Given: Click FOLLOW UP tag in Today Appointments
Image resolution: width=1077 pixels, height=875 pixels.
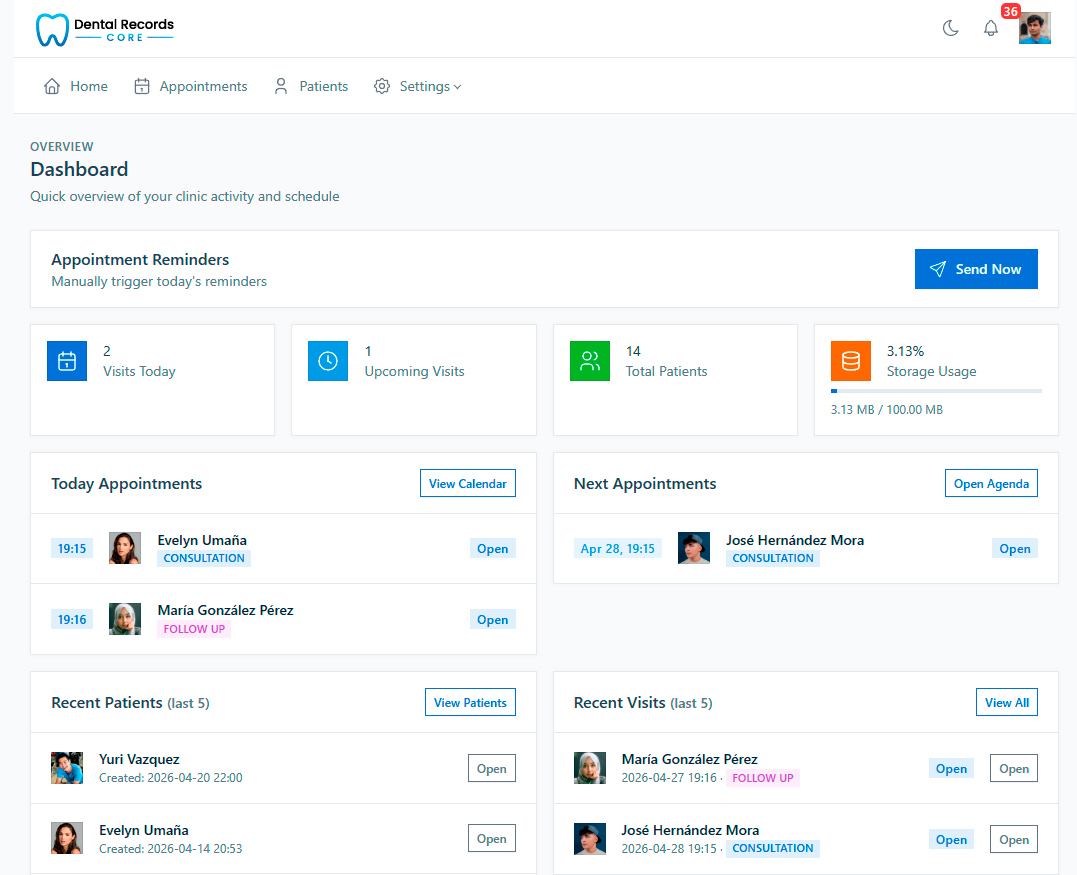Looking at the screenshot, I should pos(194,629).
